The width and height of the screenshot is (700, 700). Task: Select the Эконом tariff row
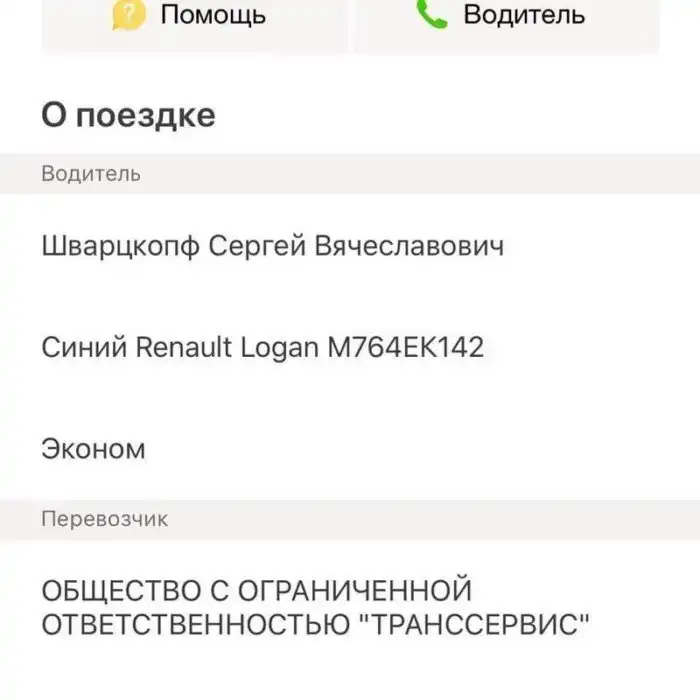coord(93,449)
